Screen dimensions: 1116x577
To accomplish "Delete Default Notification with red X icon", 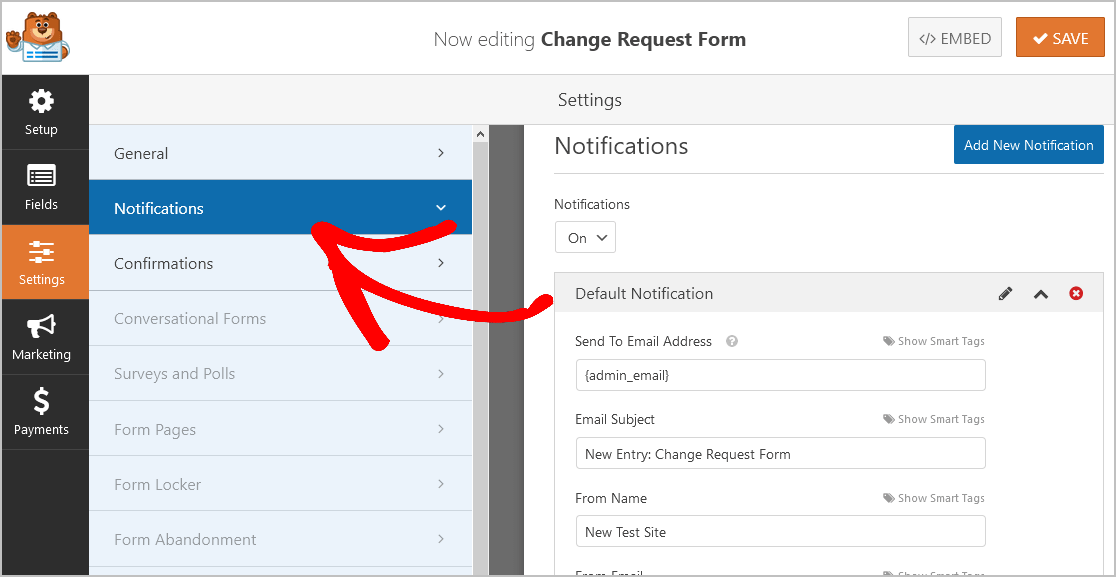I will tap(1076, 294).
